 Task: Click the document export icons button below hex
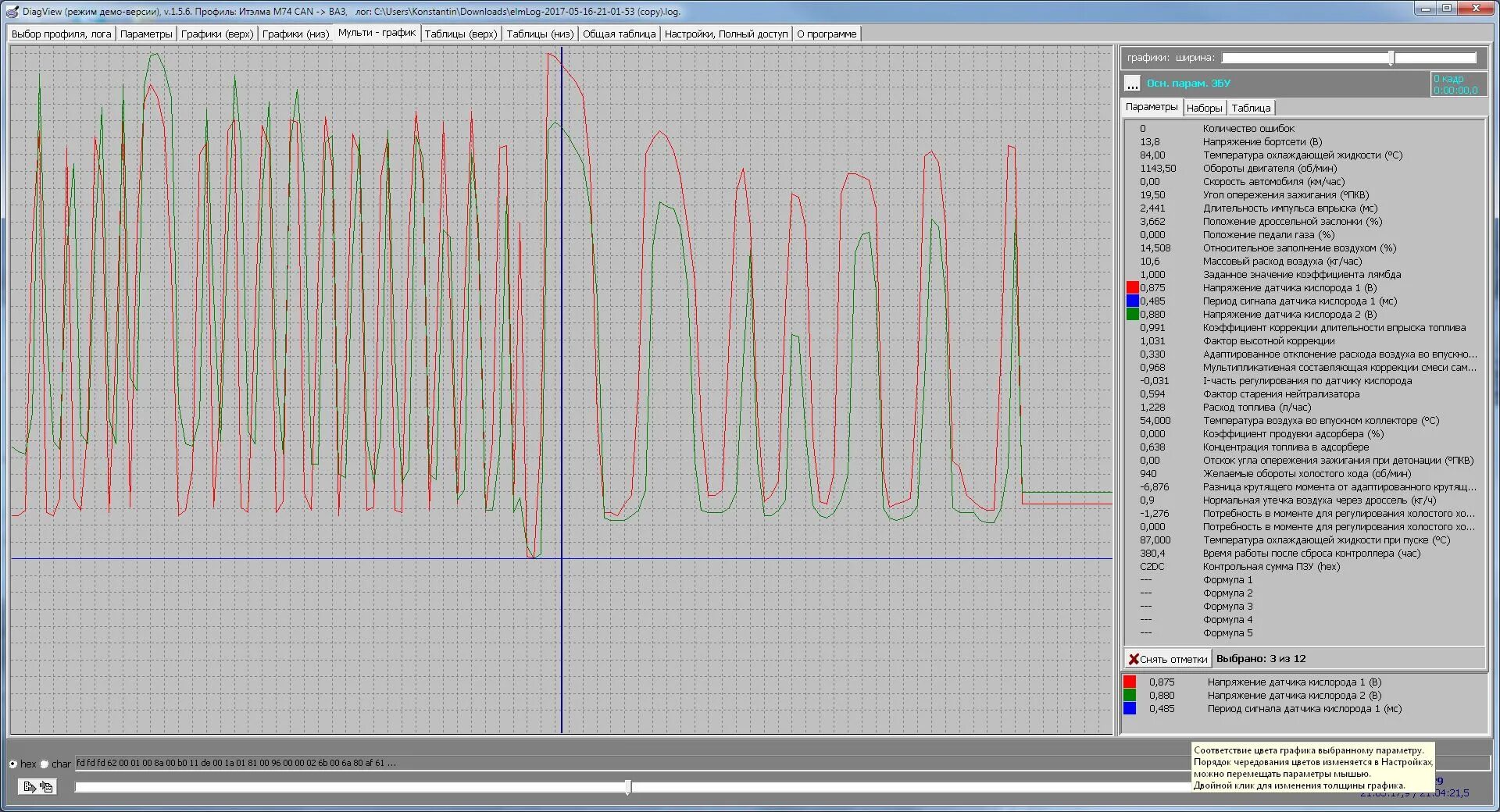(x=37, y=787)
